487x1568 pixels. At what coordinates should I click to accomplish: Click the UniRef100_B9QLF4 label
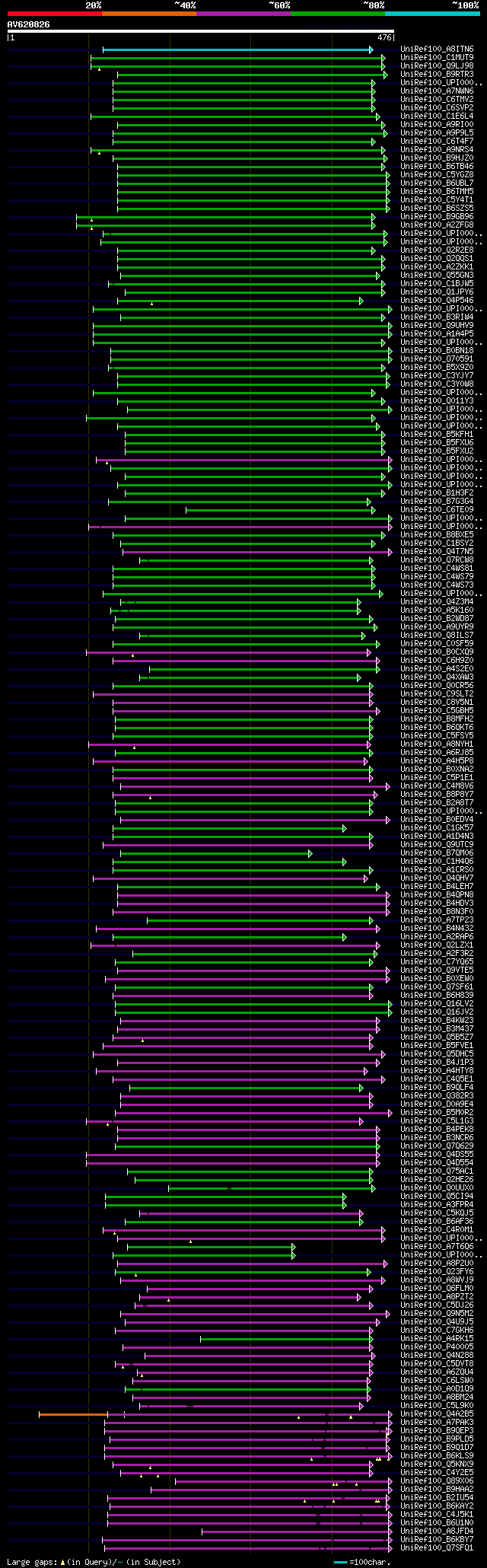point(437,1088)
